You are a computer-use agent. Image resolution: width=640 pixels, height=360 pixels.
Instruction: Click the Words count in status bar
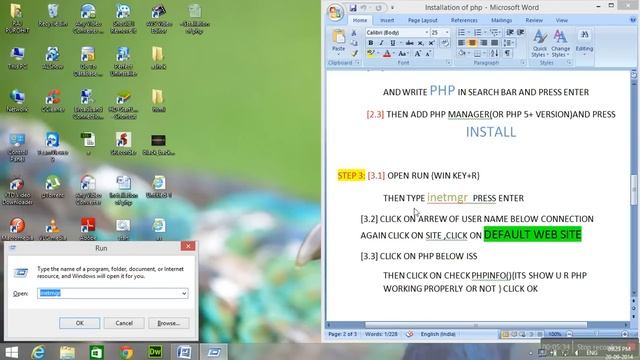tap(381, 334)
